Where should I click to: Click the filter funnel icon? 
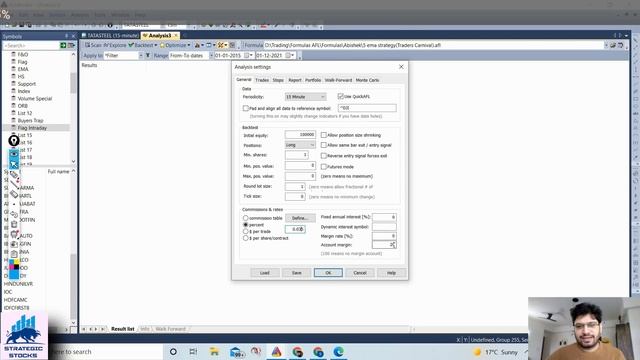(x=148, y=55)
